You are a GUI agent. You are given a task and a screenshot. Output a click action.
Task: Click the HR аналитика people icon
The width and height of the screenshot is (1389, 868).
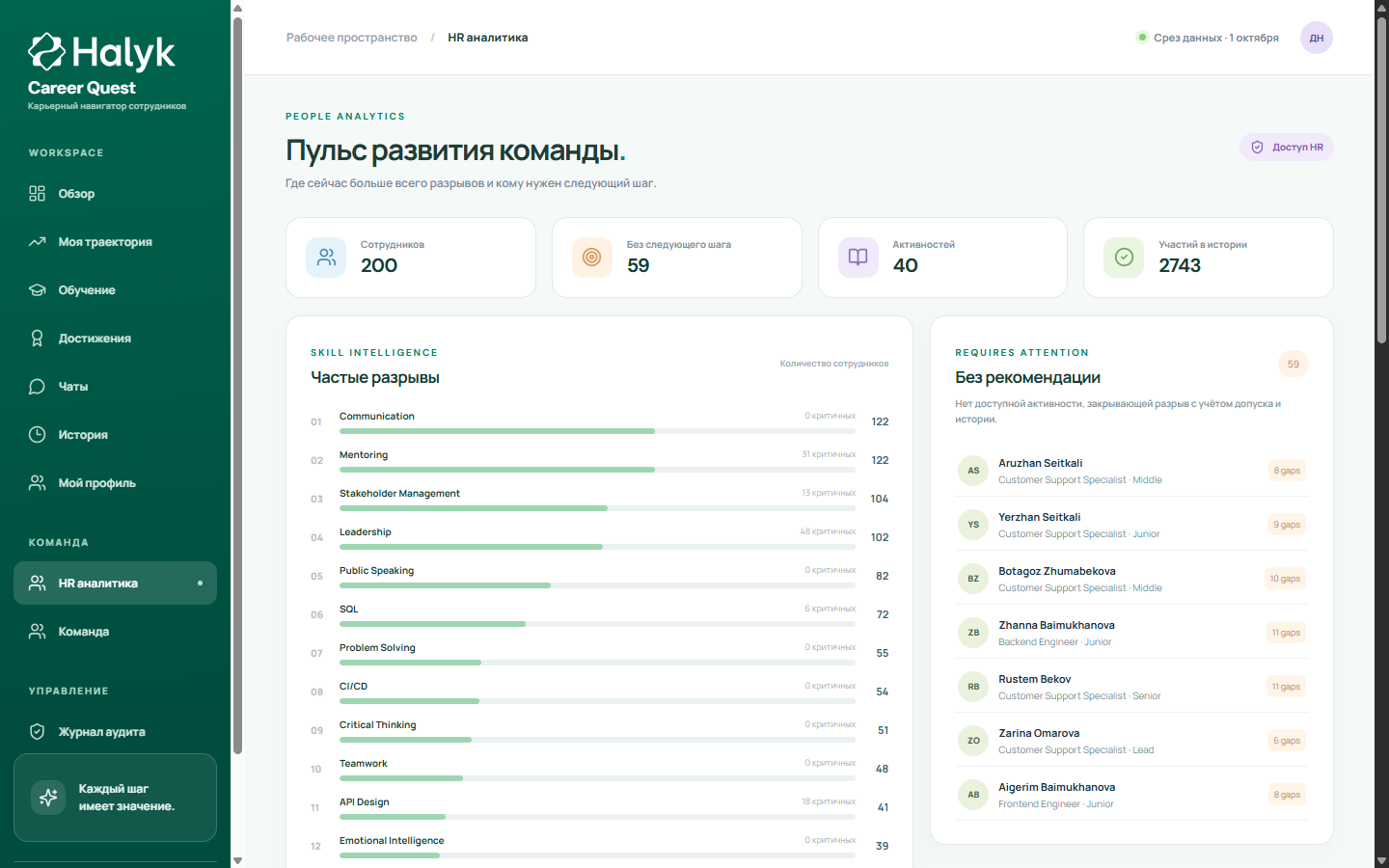click(x=37, y=583)
